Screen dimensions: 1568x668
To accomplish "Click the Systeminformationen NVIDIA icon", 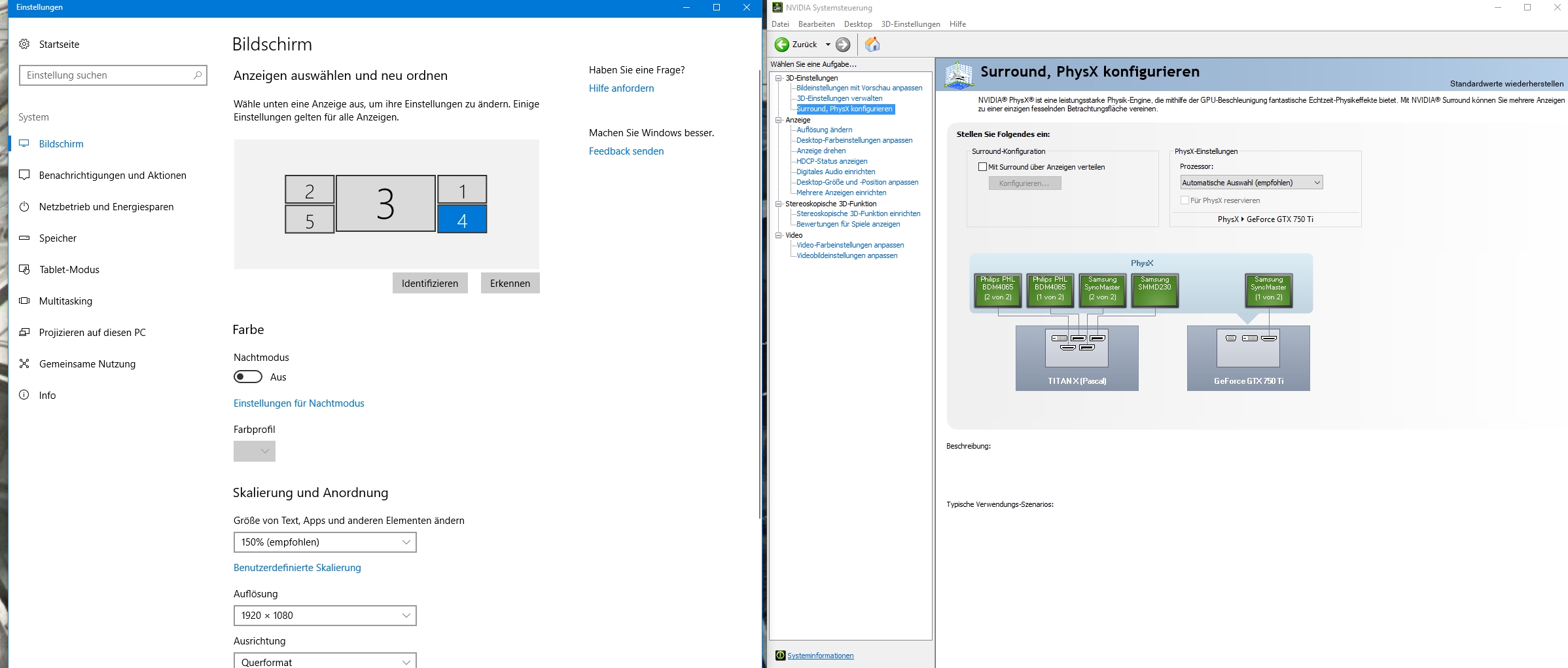I will point(780,656).
